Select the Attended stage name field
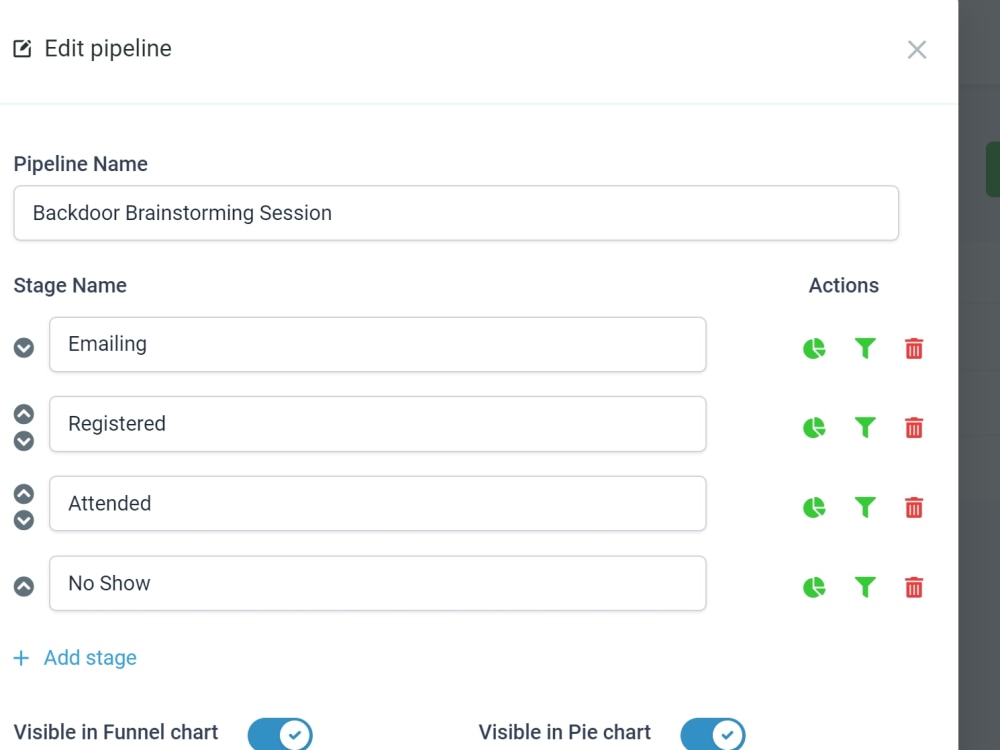This screenshot has width=1000, height=750. [x=378, y=503]
